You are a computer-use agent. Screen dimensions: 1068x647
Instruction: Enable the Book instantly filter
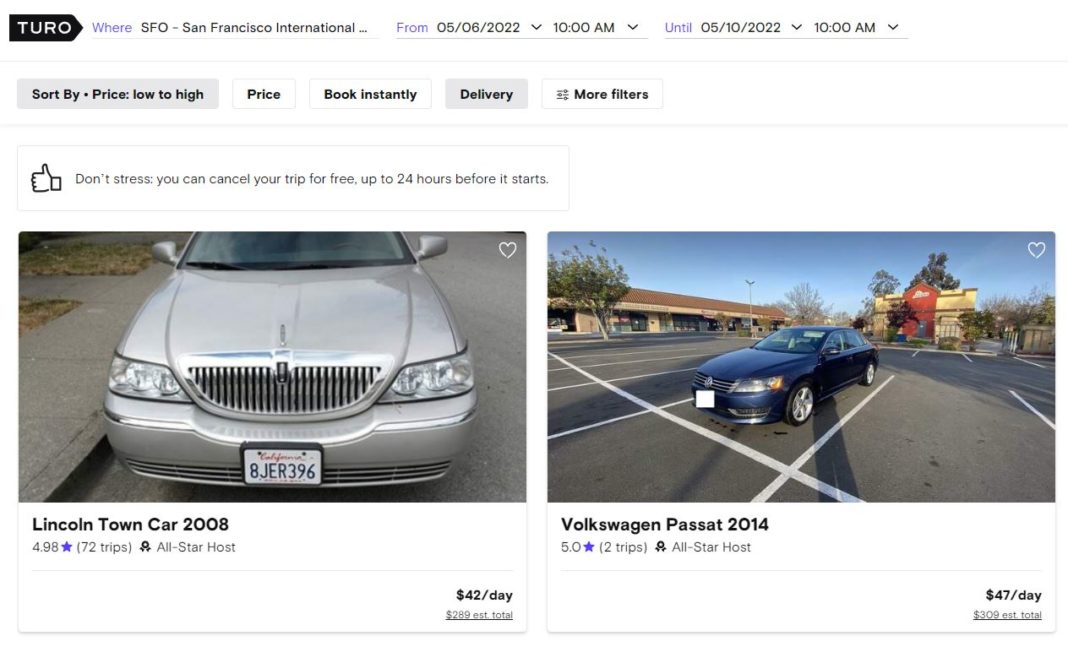click(x=370, y=93)
